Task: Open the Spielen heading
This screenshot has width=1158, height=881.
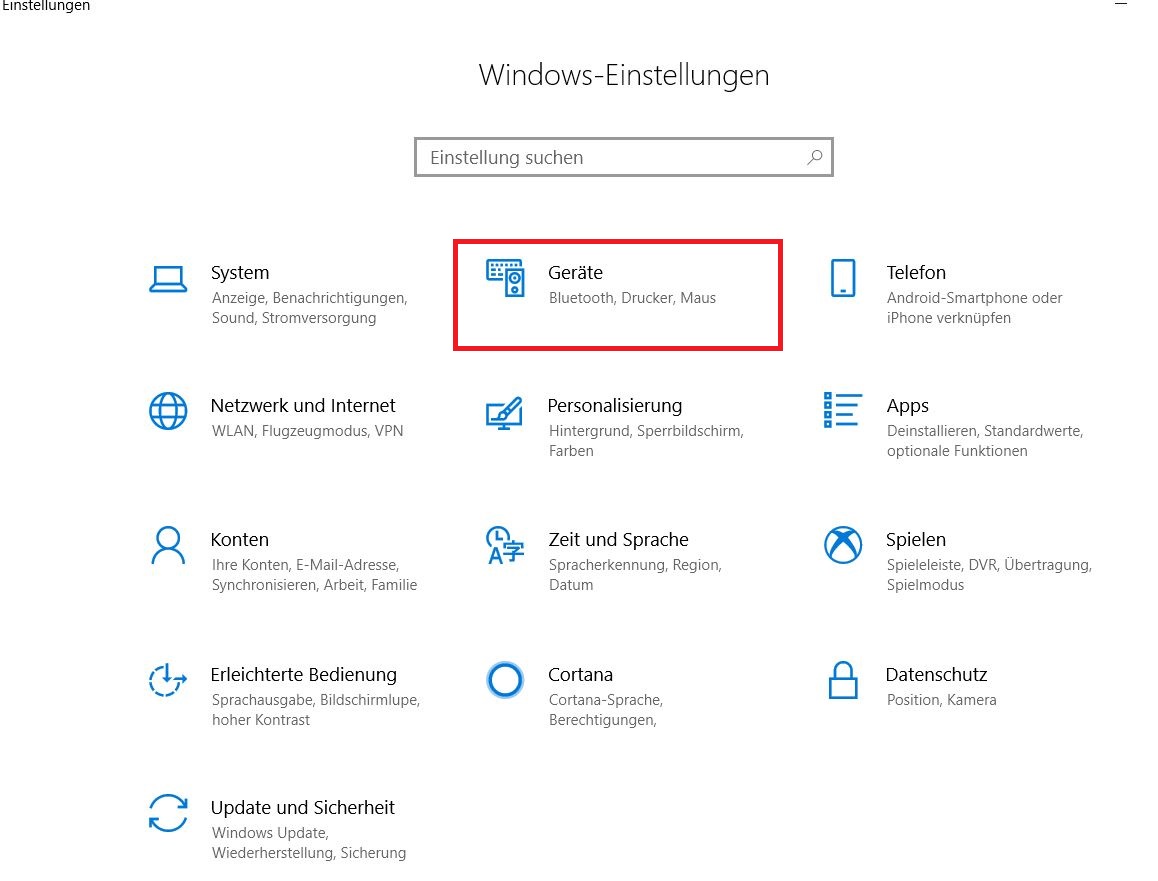Action: (x=916, y=540)
